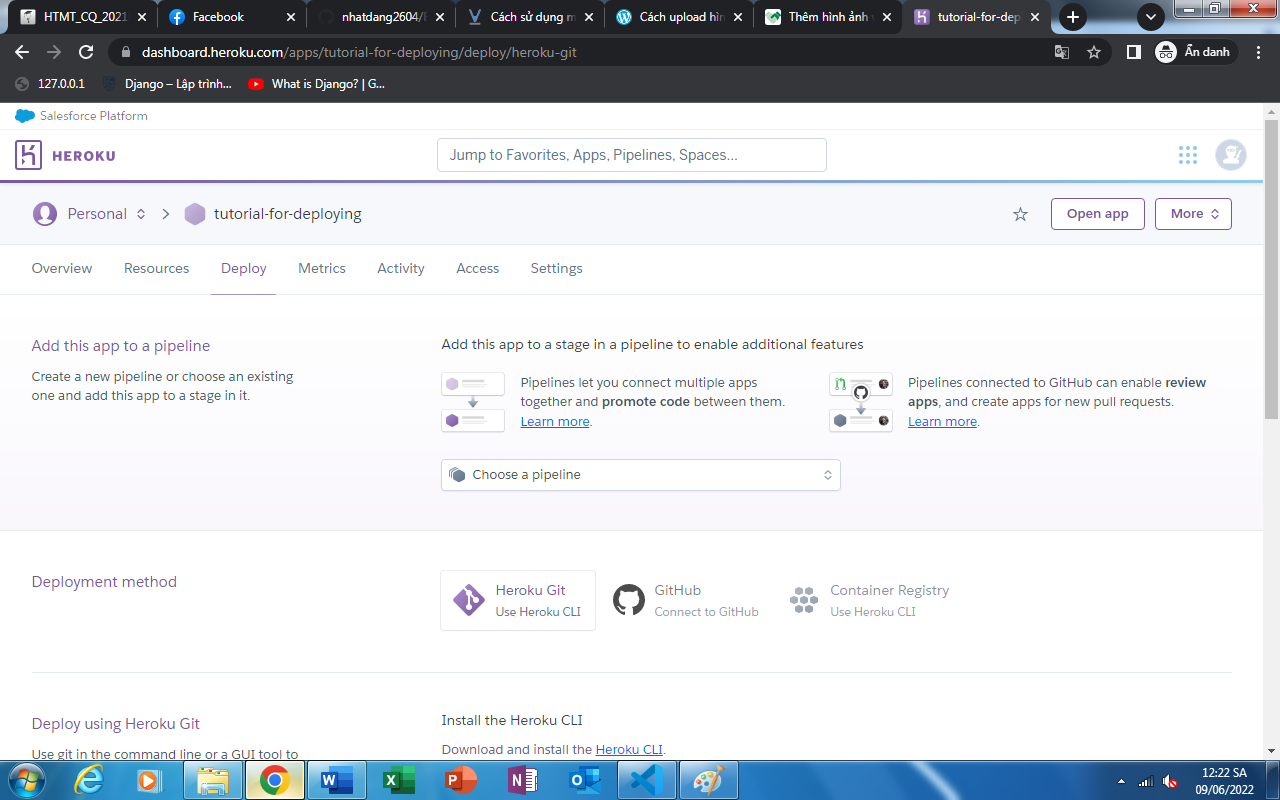Select the GitHub deployment method
The width and height of the screenshot is (1280, 800).
tap(686, 600)
